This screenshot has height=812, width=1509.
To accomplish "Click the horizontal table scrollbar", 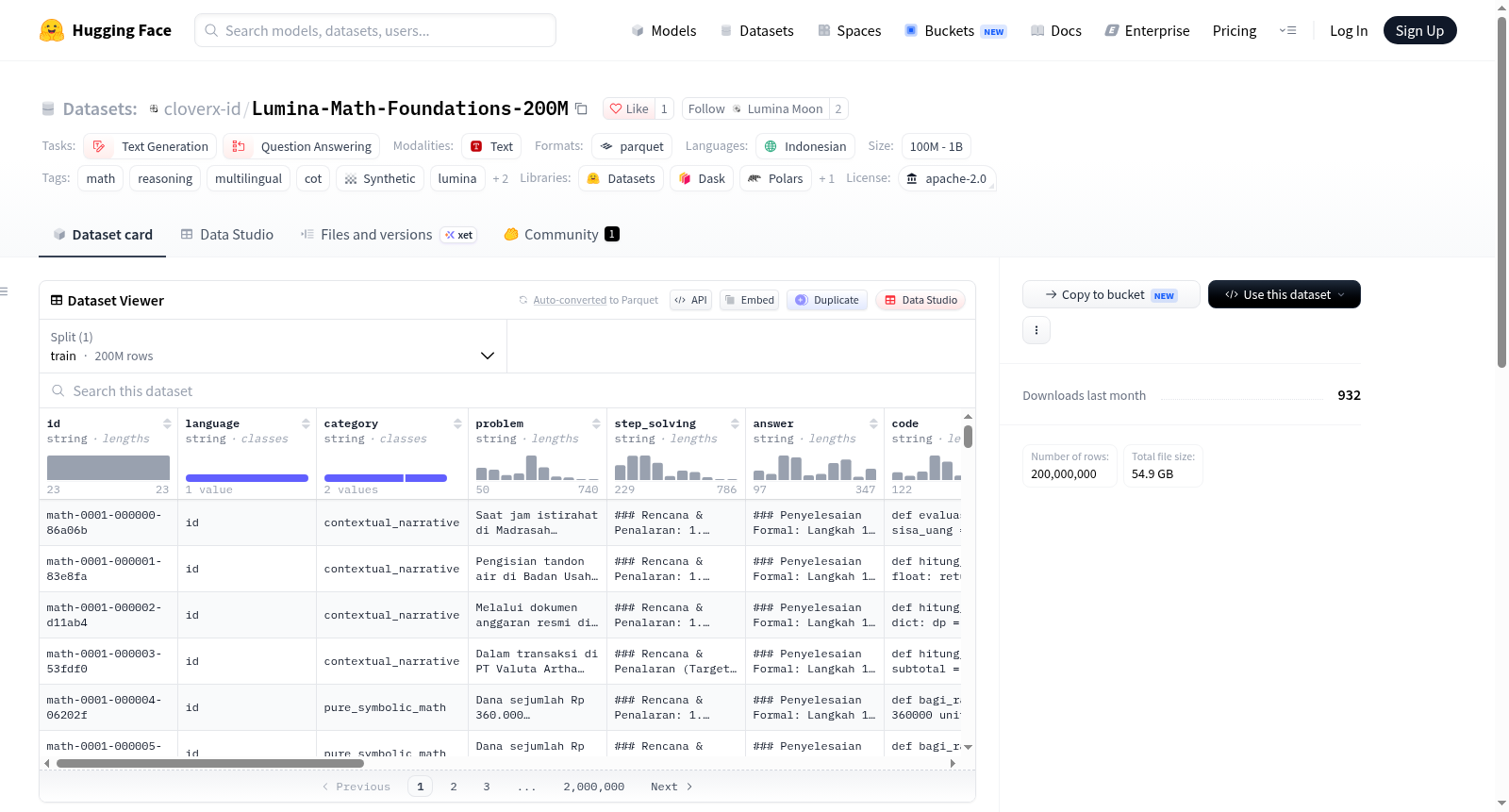I will (210, 763).
